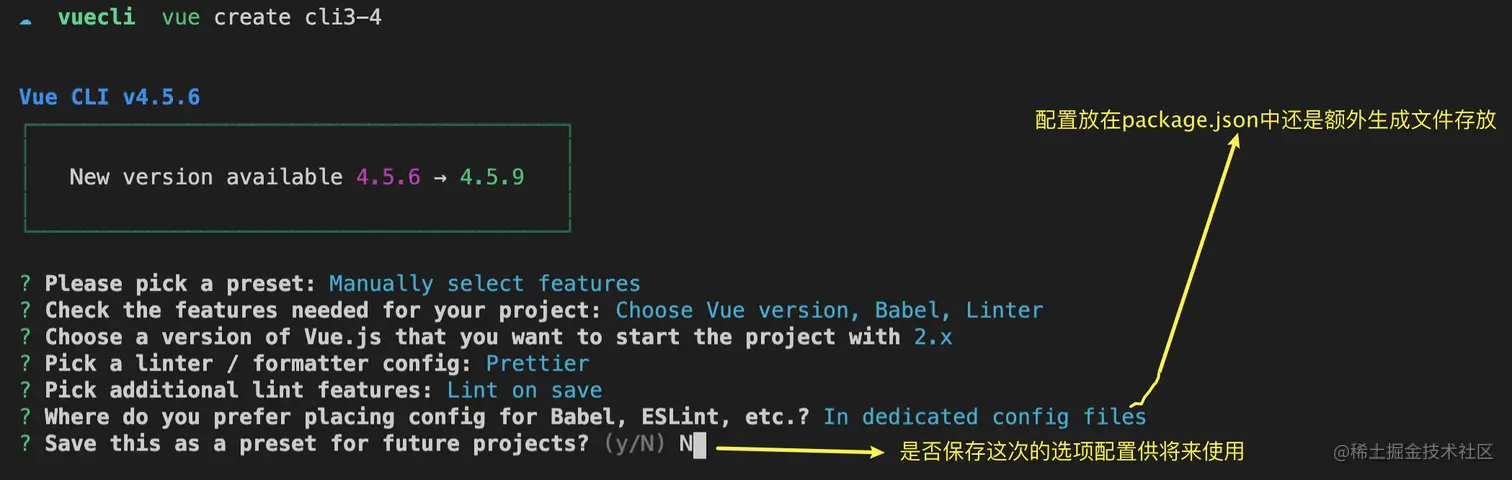Viewport: 1512px width, 480px height.
Task: Click the question mark before "Pick a linter"
Action: (25, 364)
